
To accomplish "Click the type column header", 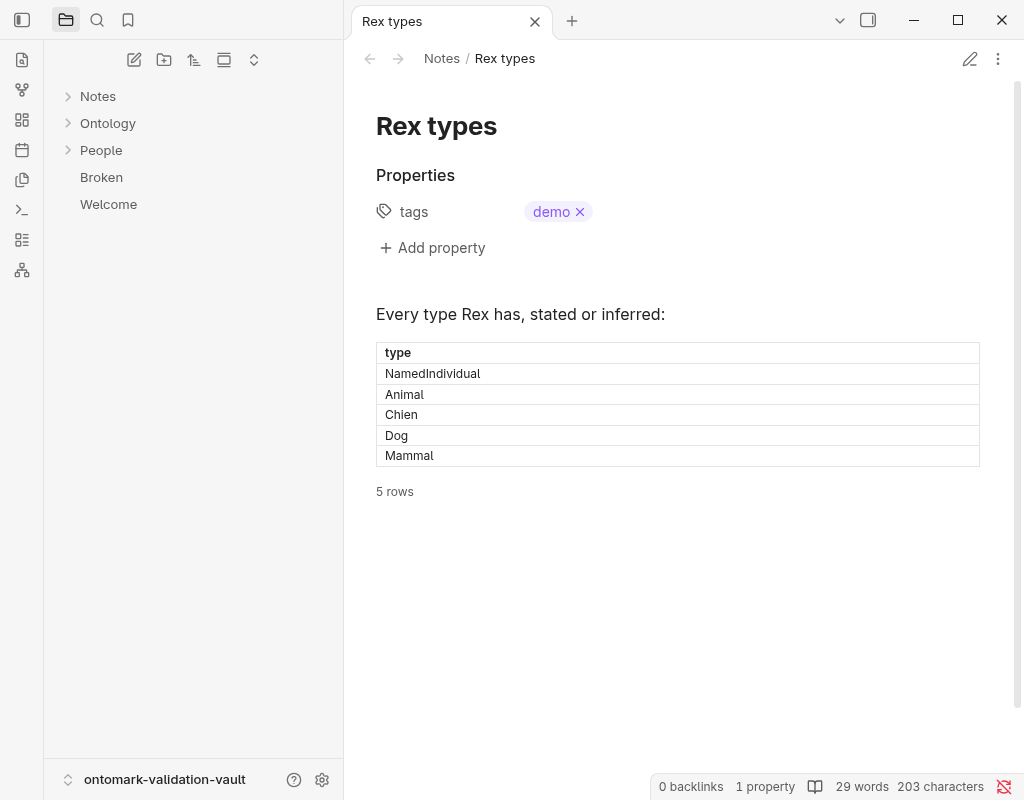I will tap(678, 353).
